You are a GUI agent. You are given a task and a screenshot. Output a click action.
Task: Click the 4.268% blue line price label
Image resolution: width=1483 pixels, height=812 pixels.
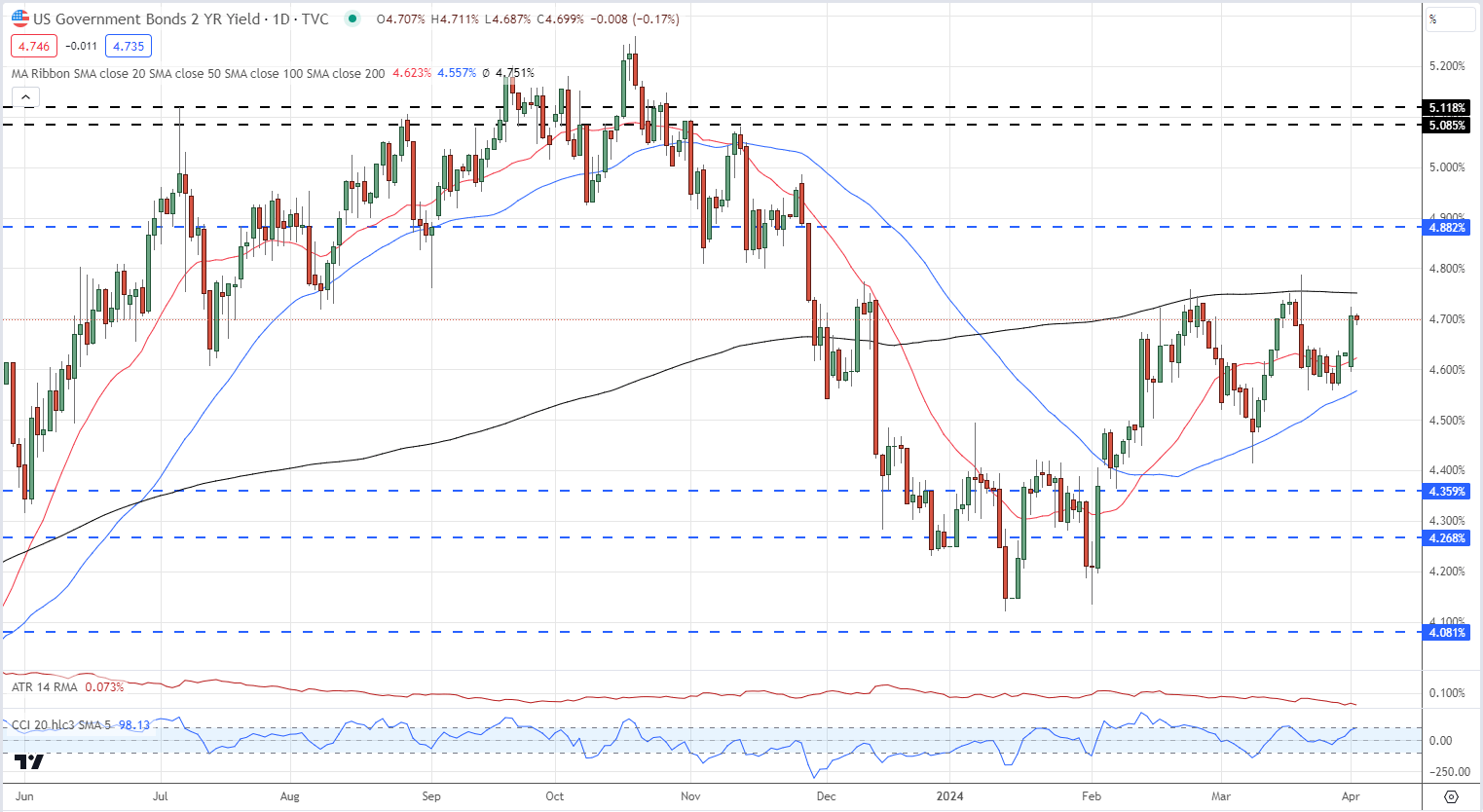coord(1448,537)
